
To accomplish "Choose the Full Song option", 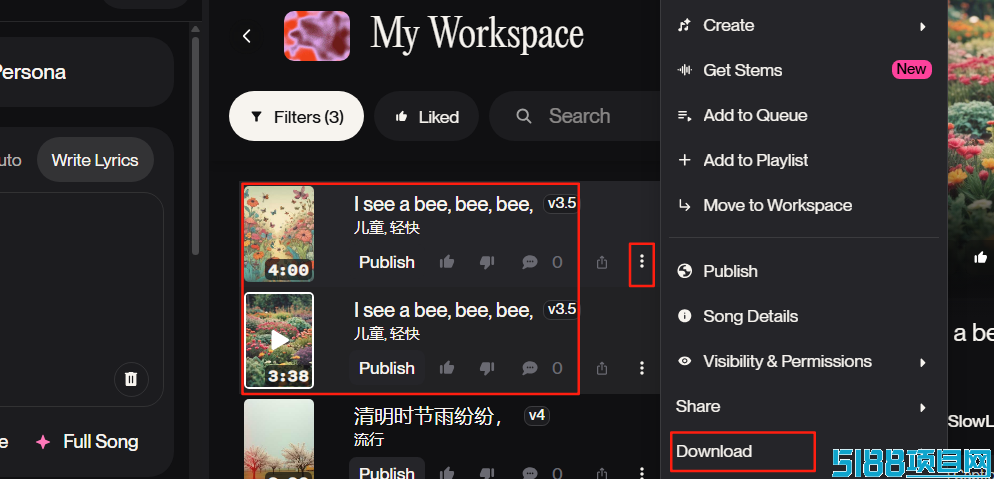I will click(x=87, y=442).
